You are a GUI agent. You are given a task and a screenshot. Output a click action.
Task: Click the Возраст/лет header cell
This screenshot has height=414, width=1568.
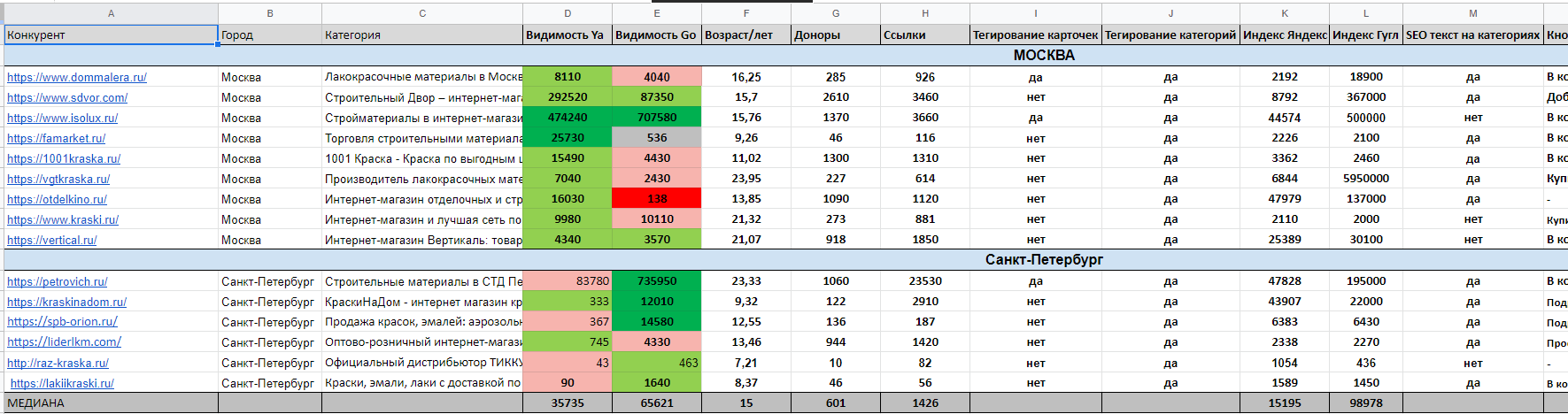746,34
